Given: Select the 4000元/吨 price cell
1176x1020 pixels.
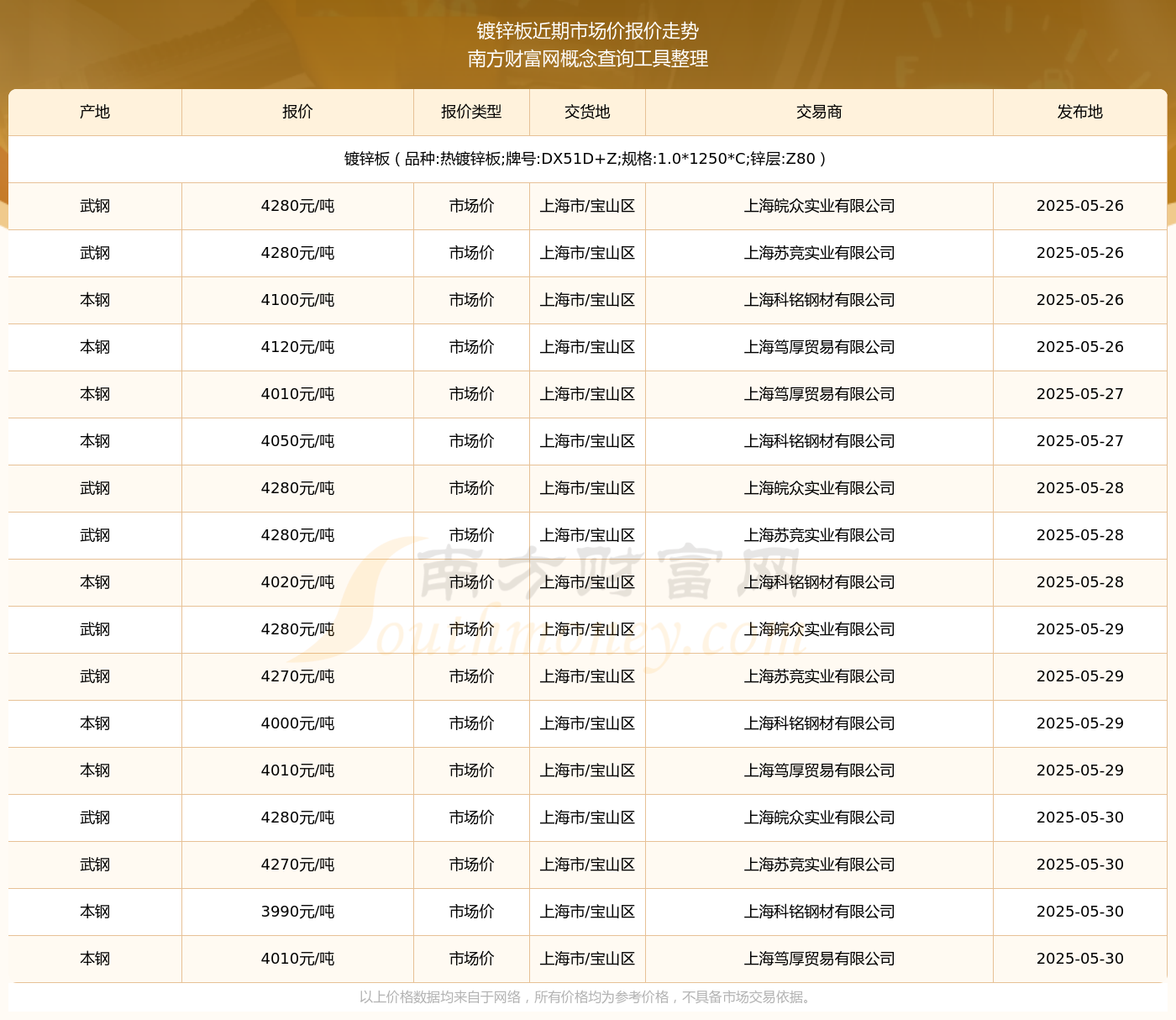Looking at the screenshot, I should pyautogui.click(x=297, y=723).
